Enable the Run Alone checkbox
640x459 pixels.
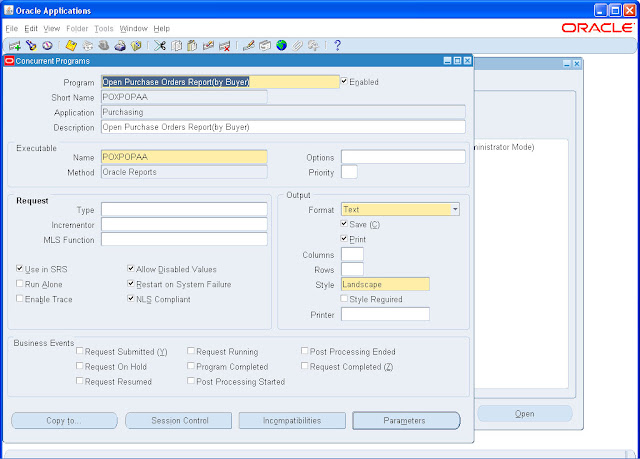click(19, 284)
